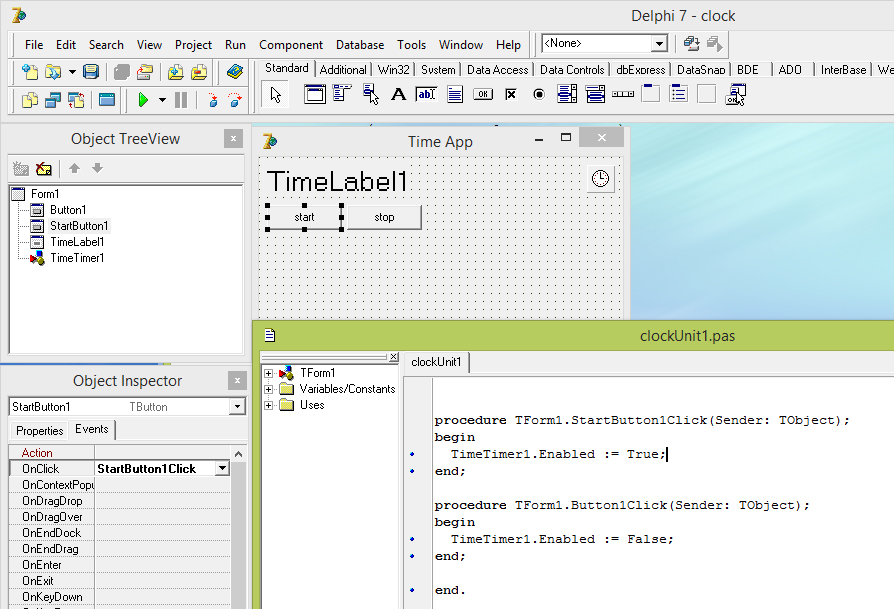The image size is (894, 609).
Task: Click the Save Current Desktop icon
Action: 692,43
